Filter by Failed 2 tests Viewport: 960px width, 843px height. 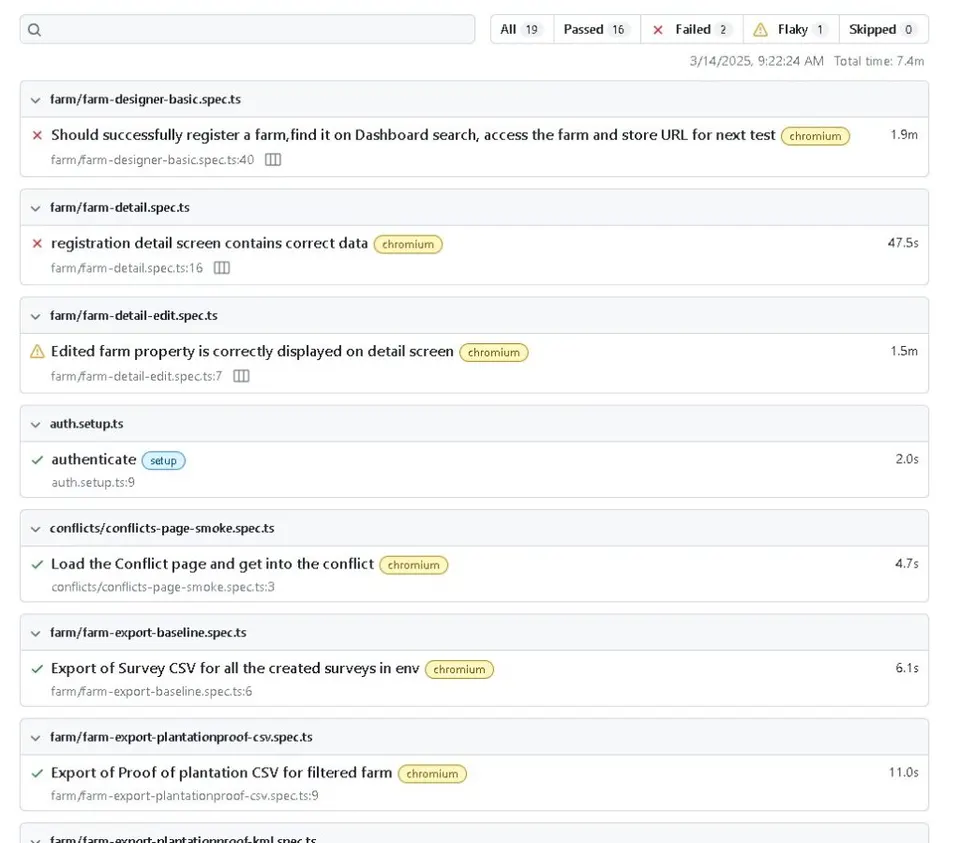(692, 29)
